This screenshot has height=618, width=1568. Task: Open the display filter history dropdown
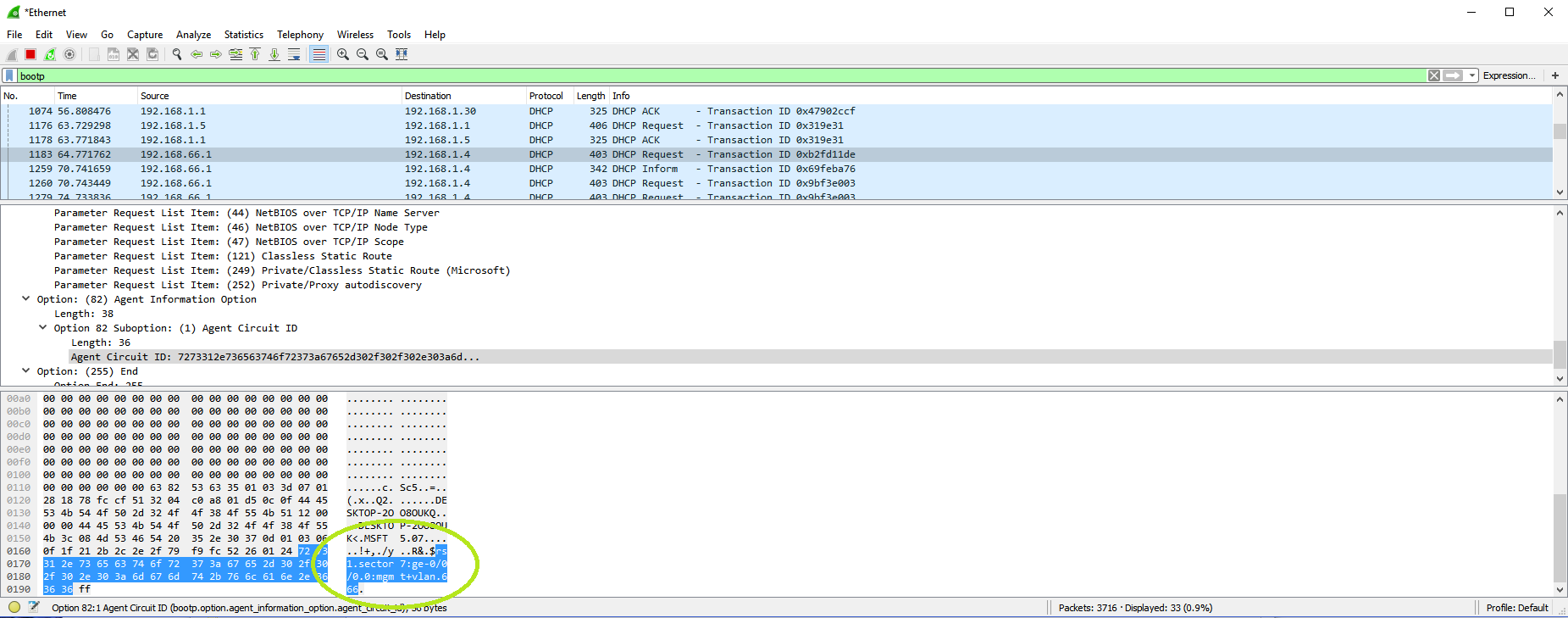1472,75
